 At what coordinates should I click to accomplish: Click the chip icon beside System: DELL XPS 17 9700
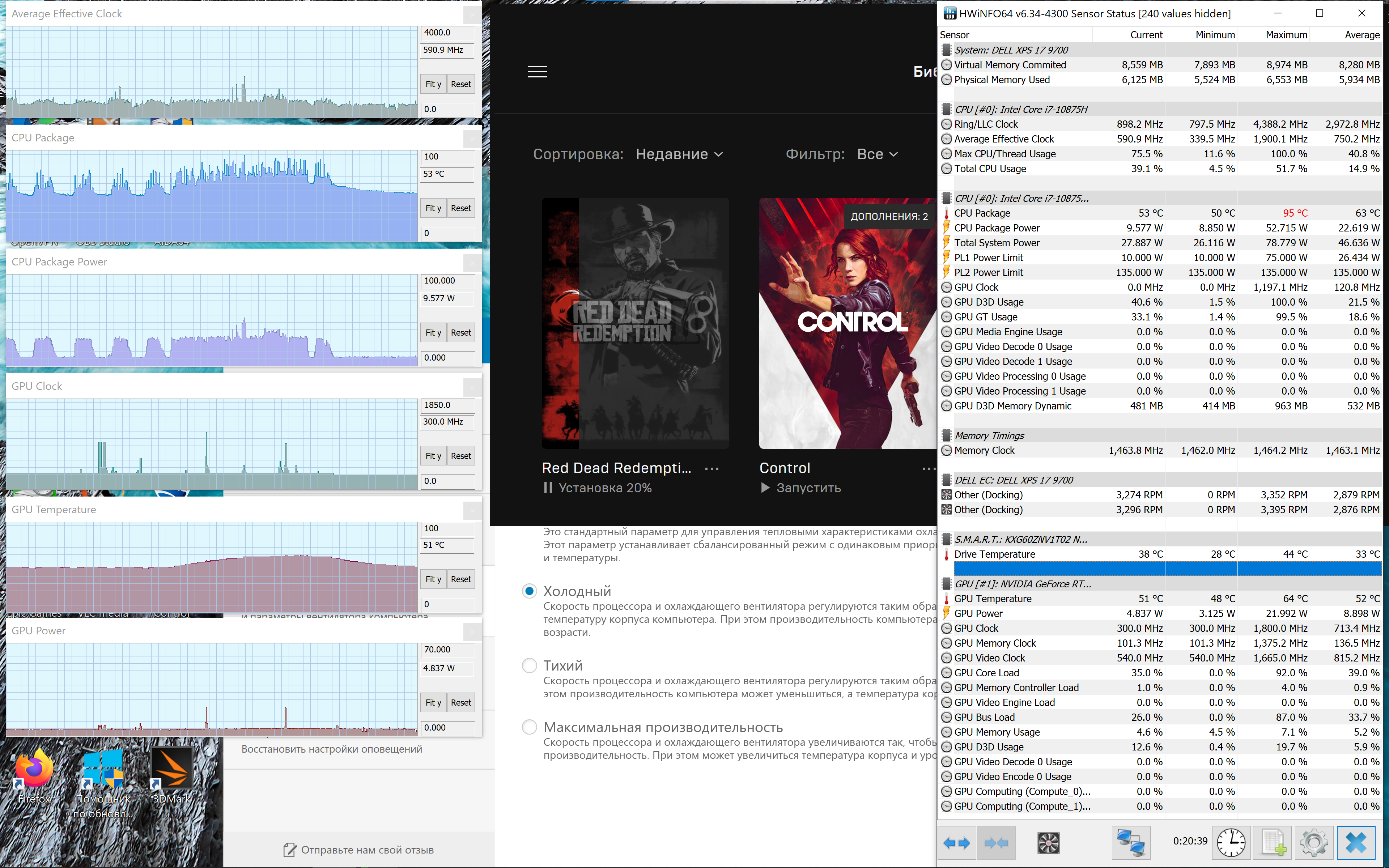tap(947, 51)
